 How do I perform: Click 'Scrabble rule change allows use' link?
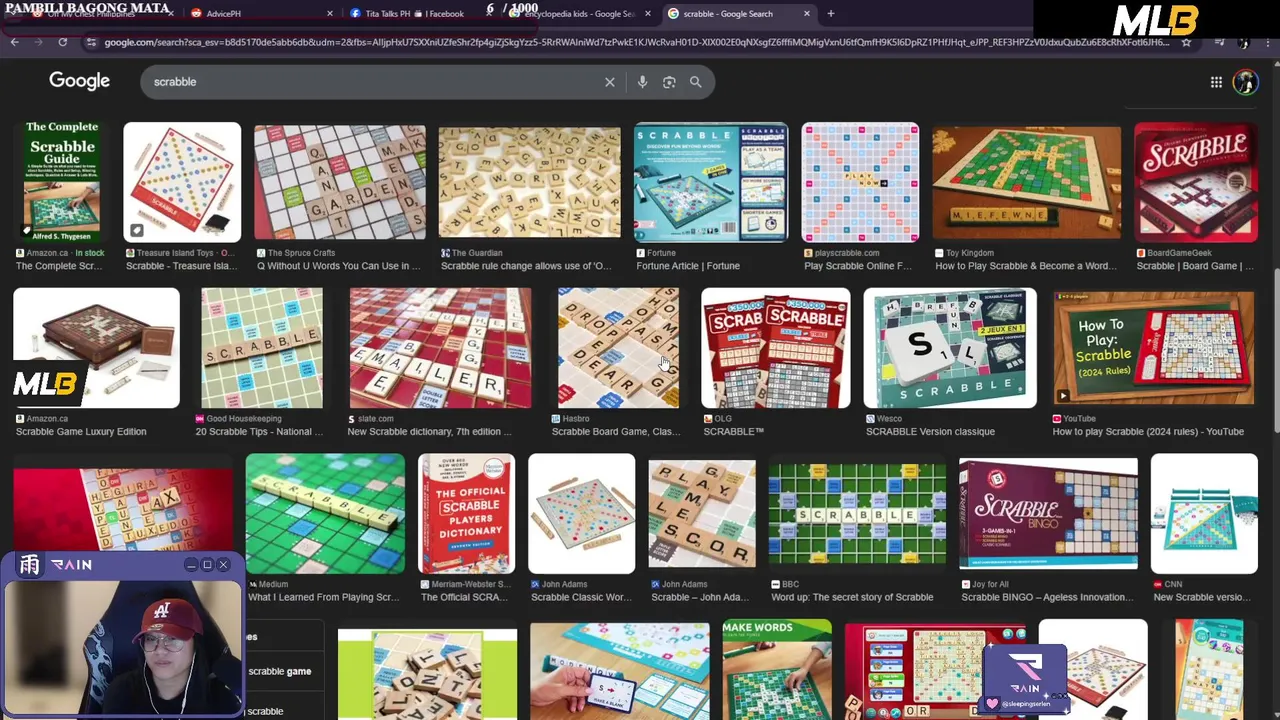[526, 266]
